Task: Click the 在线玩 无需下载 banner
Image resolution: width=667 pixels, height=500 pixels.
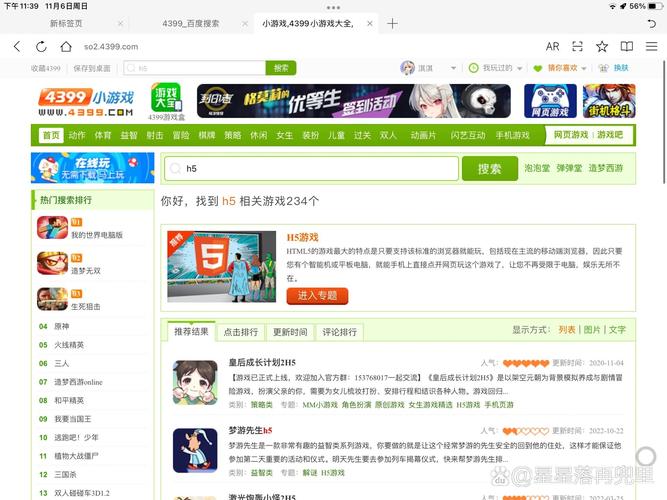Action: [93, 168]
